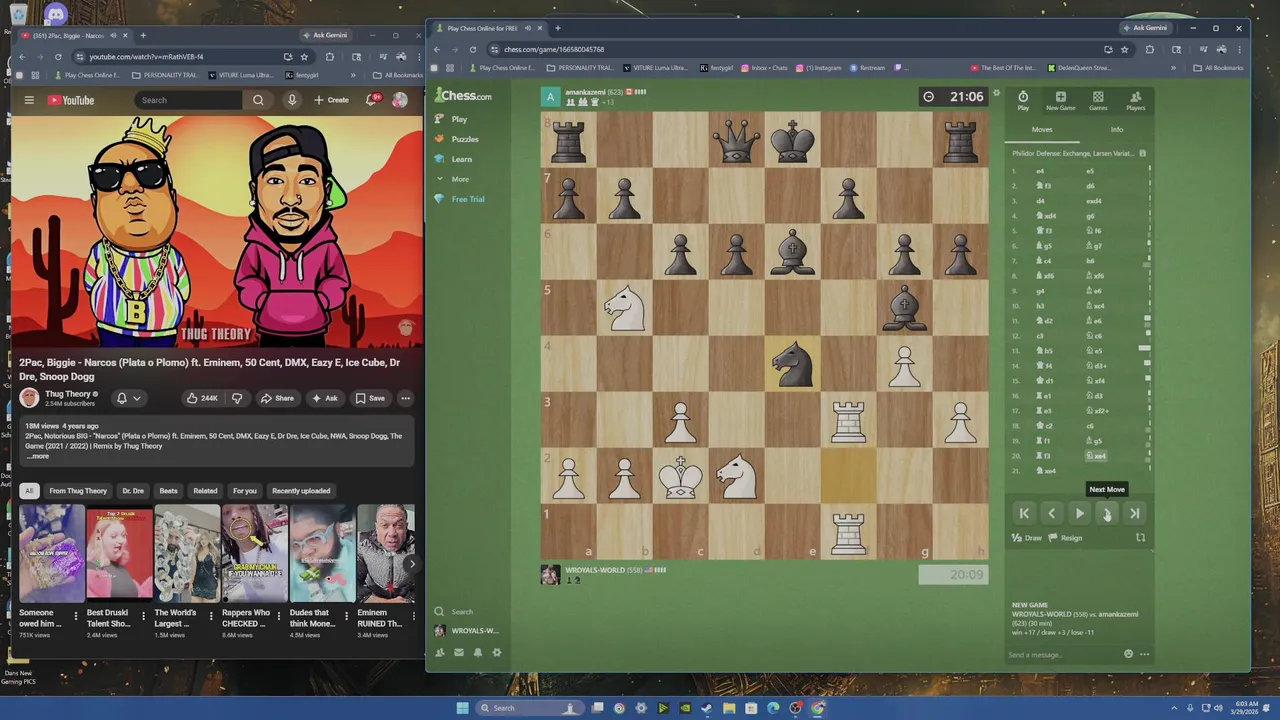Jump to the last move of the game
Image resolution: width=1280 pixels, height=720 pixels.
[x=1135, y=513]
